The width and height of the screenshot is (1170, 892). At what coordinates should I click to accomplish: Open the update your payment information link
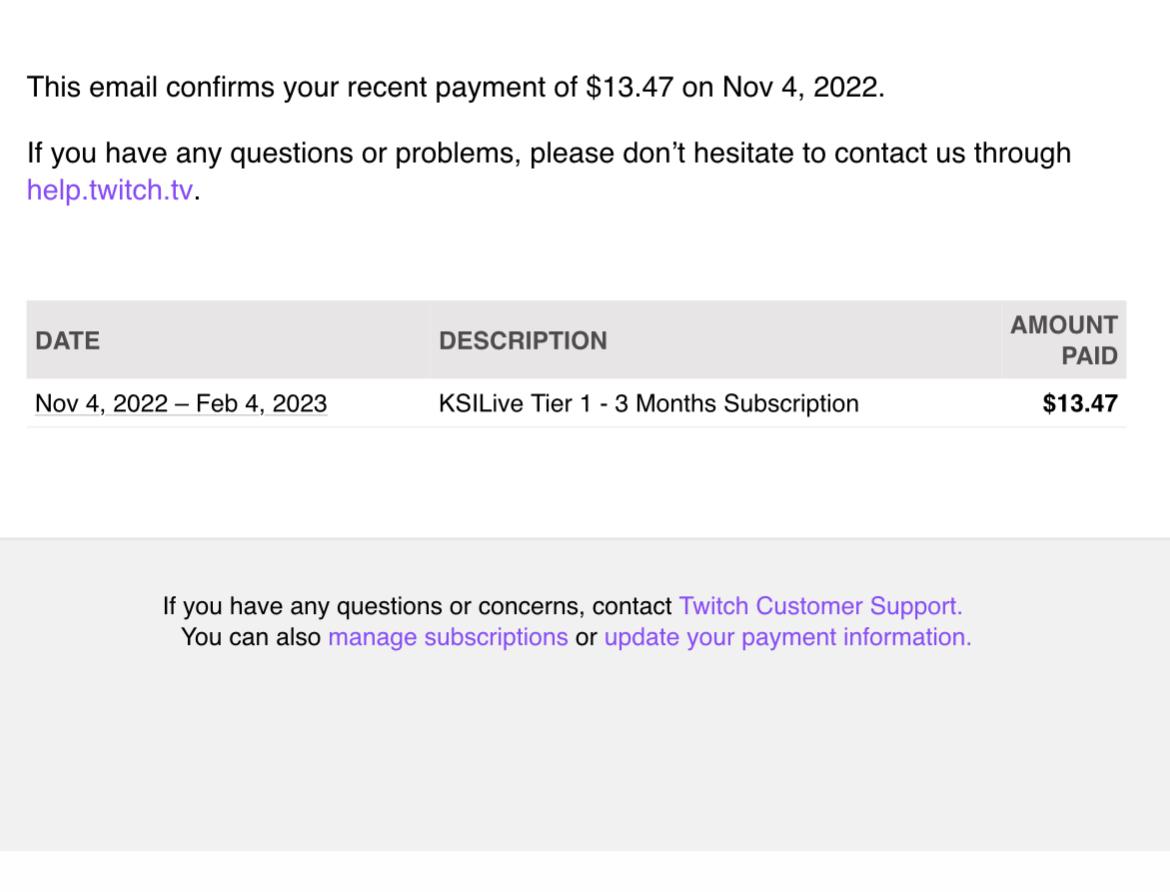click(787, 637)
